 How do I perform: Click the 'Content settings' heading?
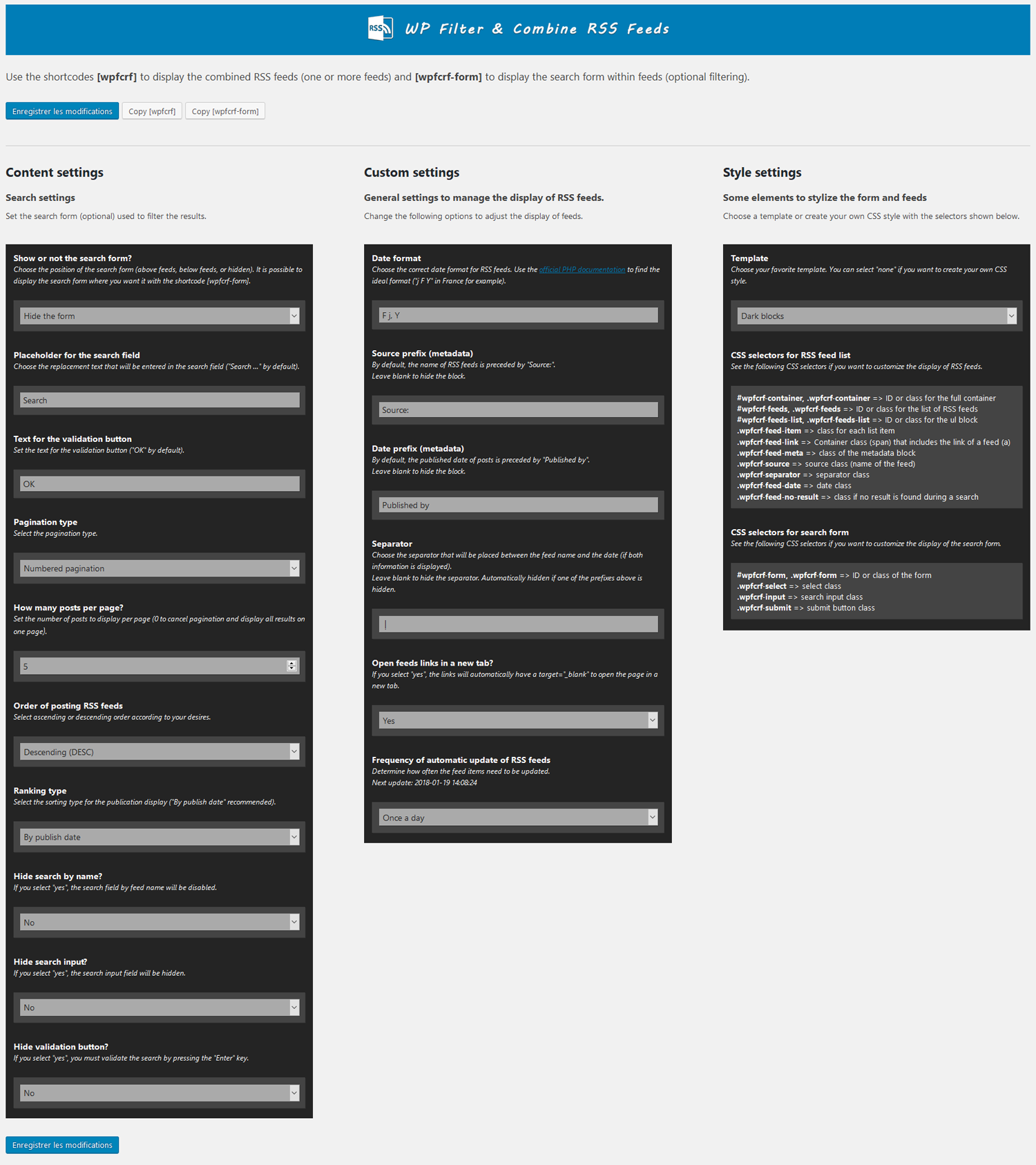click(x=55, y=173)
